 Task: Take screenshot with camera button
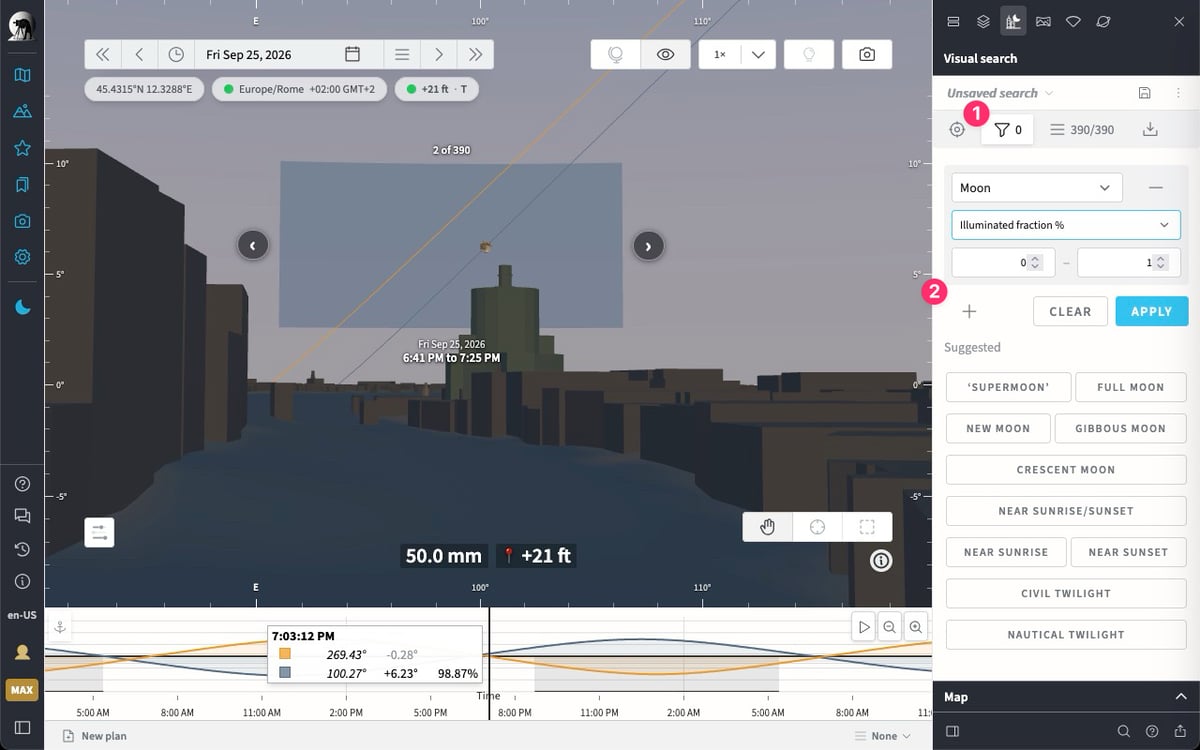coord(867,55)
